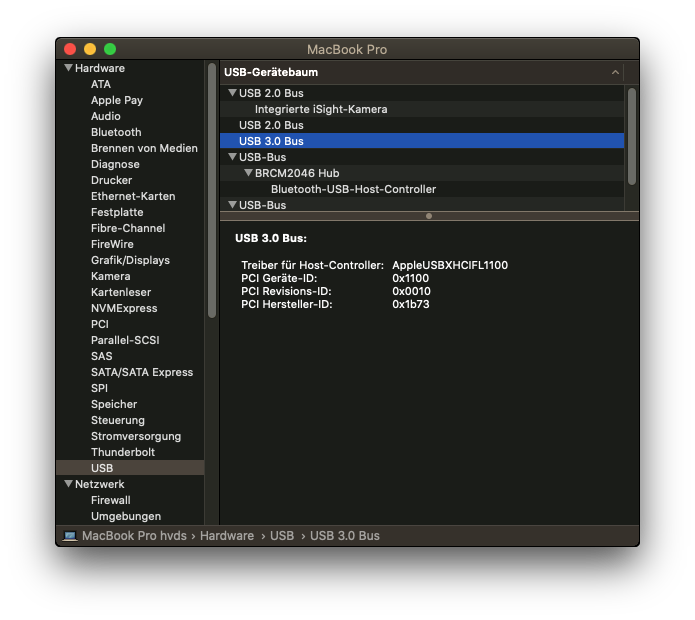This screenshot has height=620, width=695.
Task: Select Integrierte iSight-Kamera device row
Action: point(422,109)
